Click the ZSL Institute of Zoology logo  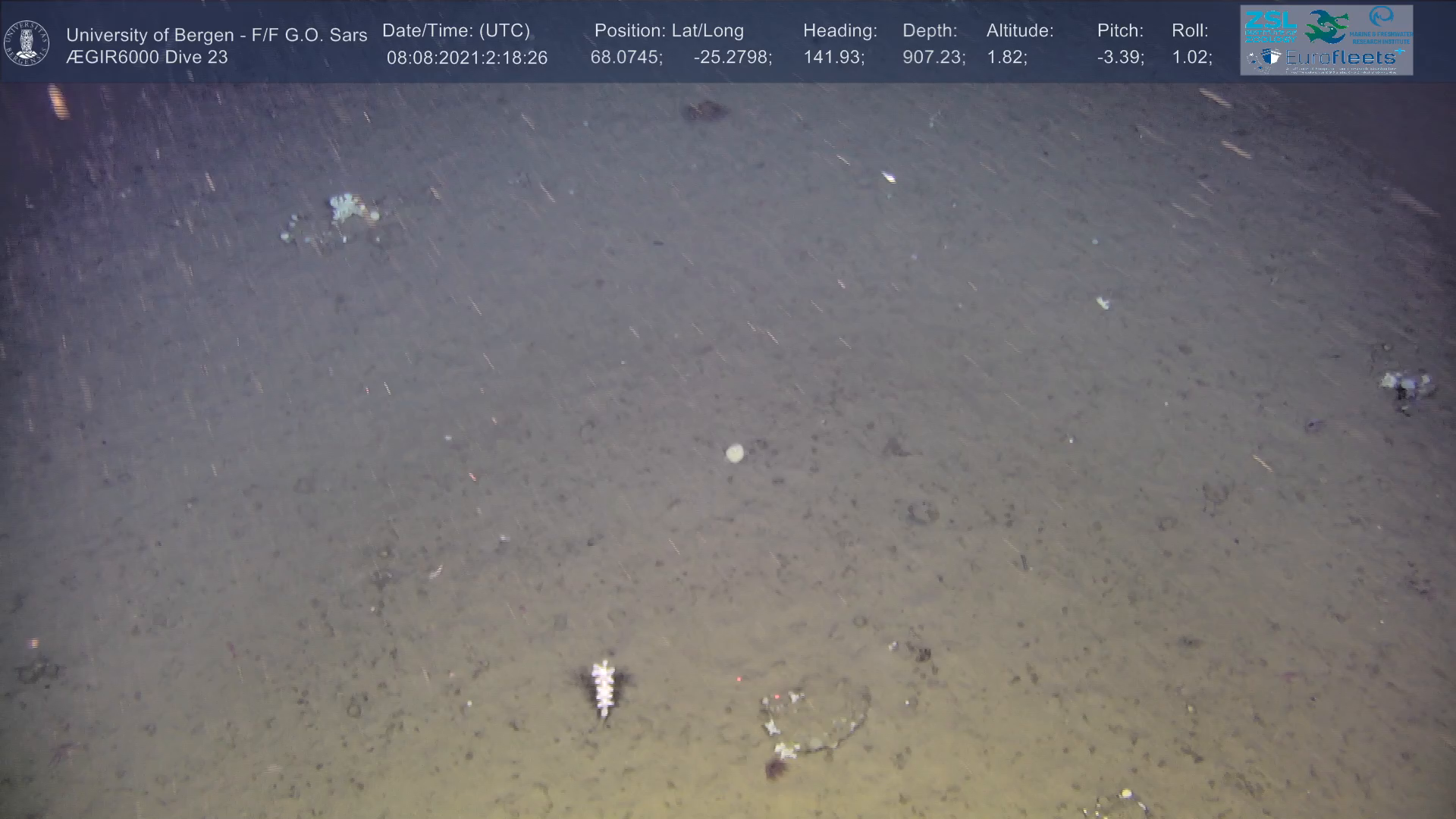pyautogui.click(x=1270, y=27)
